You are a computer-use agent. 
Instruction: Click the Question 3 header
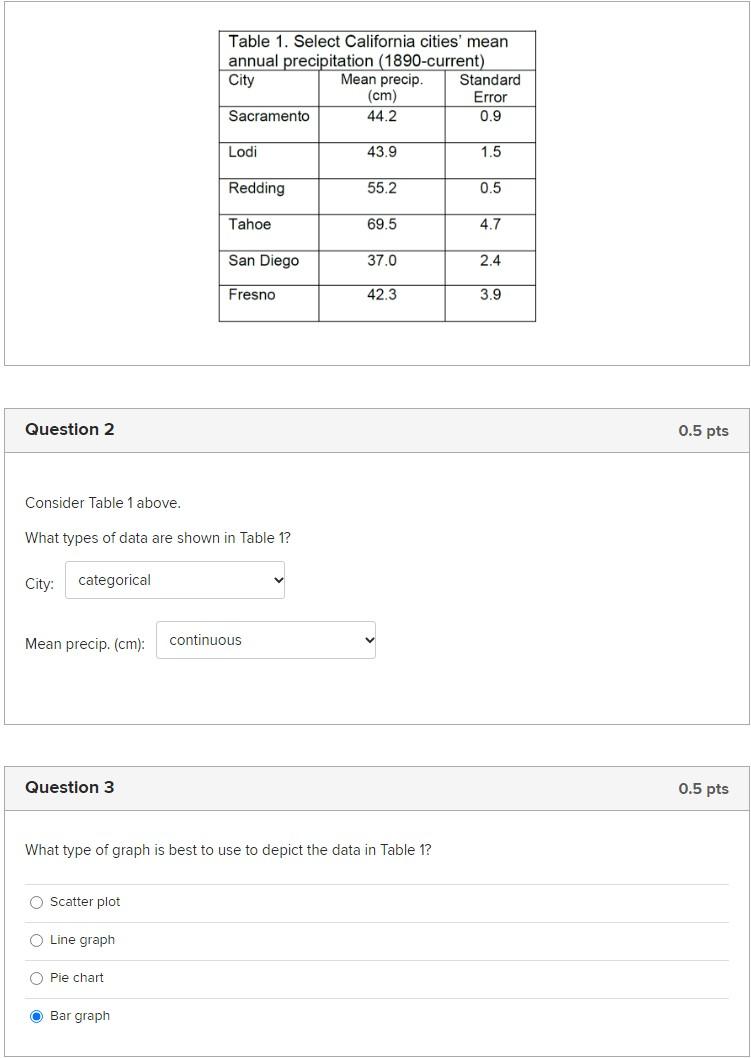pyautogui.click(x=70, y=787)
